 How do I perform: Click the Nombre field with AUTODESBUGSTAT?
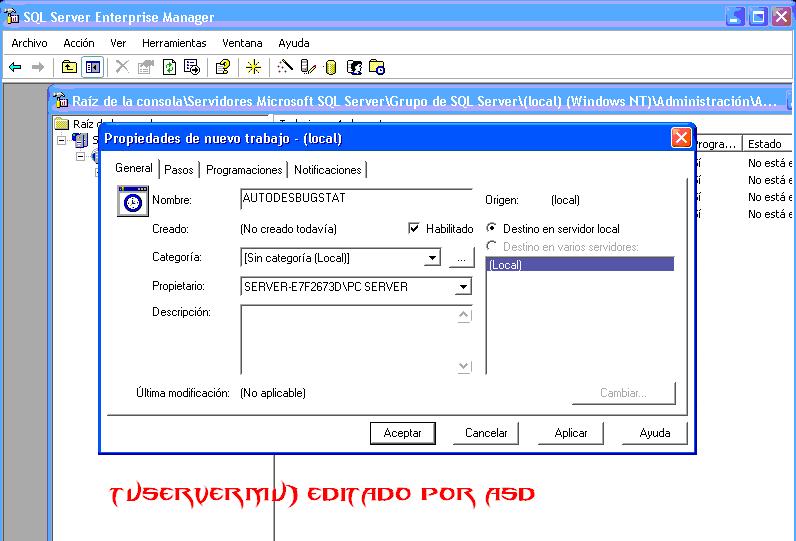tap(356, 199)
